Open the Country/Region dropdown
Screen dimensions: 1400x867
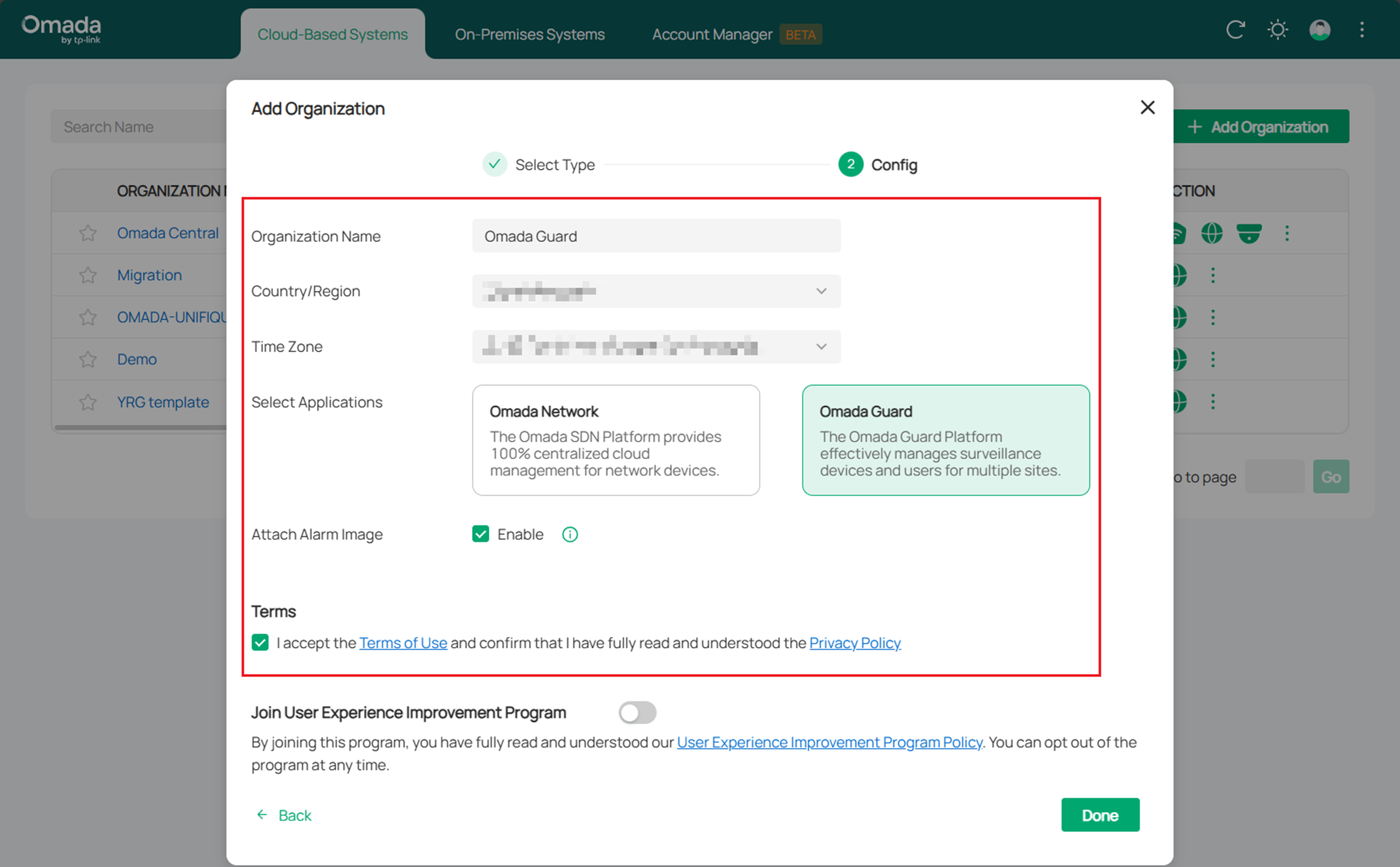(656, 292)
